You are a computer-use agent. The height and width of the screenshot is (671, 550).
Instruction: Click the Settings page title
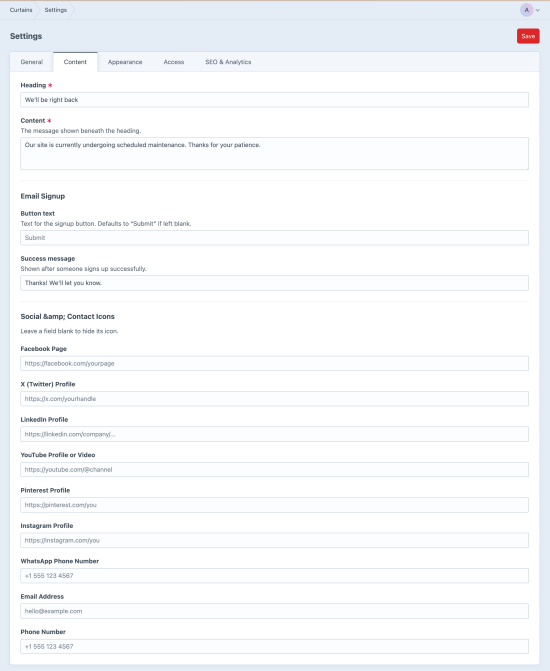[x=26, y=36]
